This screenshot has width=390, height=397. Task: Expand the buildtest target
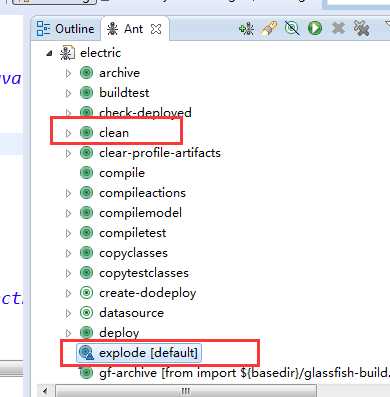tap(68, 93)
